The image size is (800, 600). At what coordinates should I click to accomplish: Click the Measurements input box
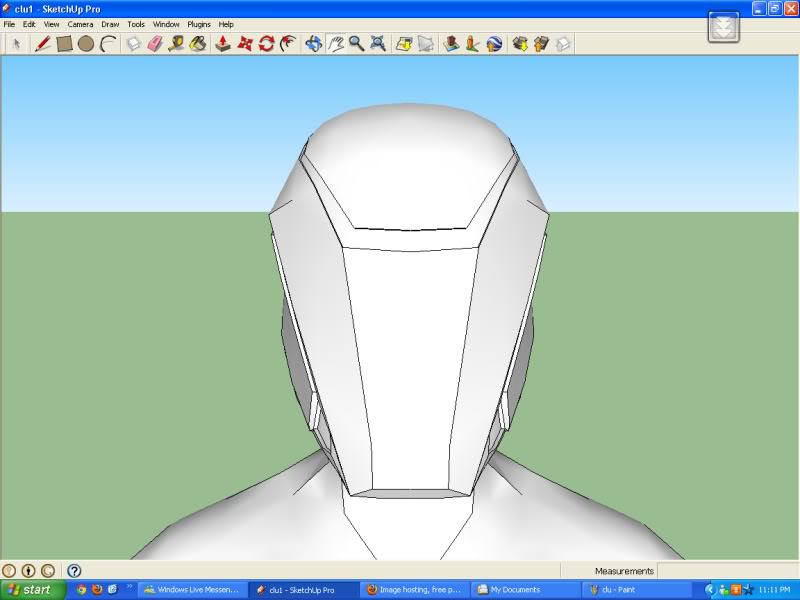(x=727, y=571)
